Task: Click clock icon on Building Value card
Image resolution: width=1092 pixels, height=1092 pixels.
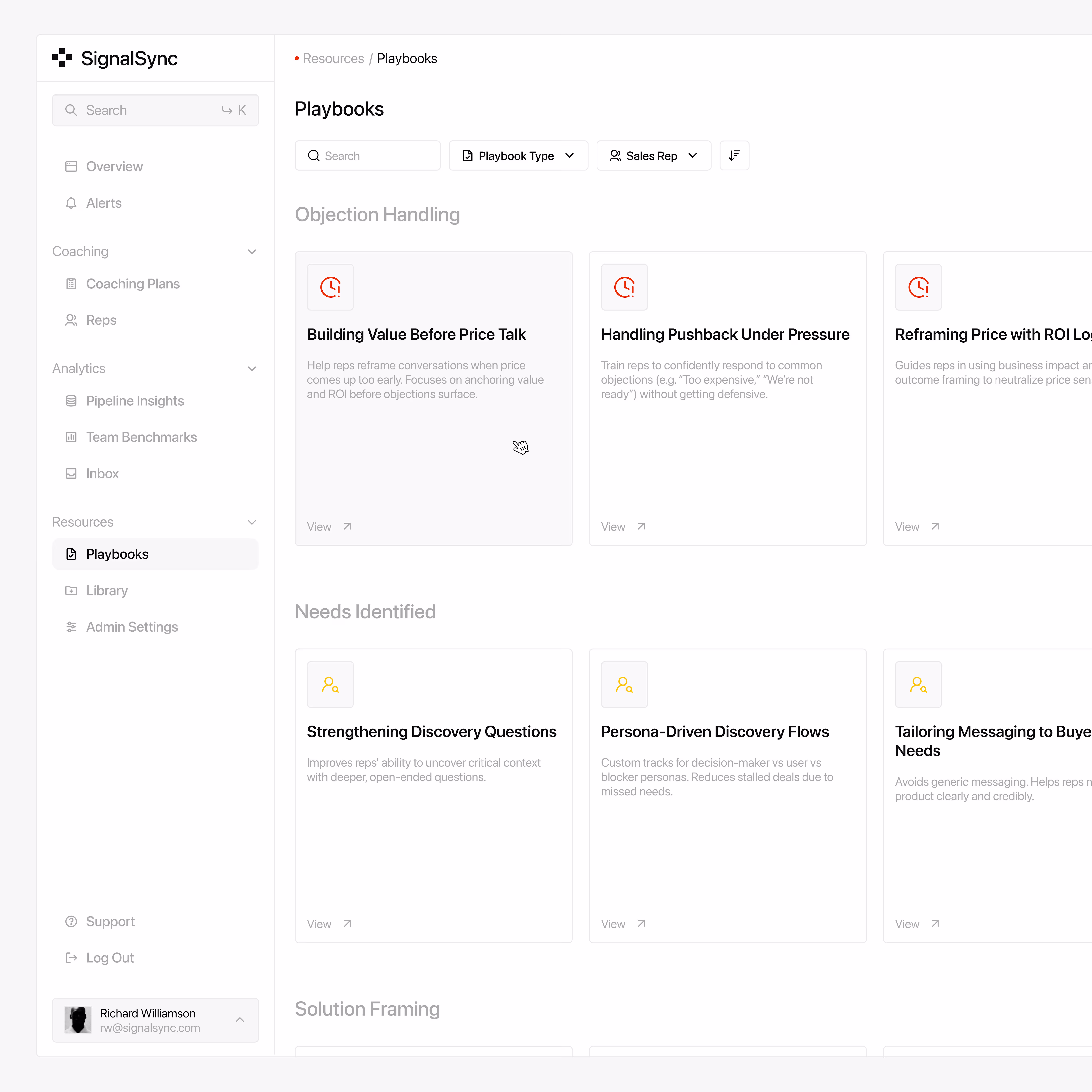Action: pyautogui.click(x=331, y=287)
